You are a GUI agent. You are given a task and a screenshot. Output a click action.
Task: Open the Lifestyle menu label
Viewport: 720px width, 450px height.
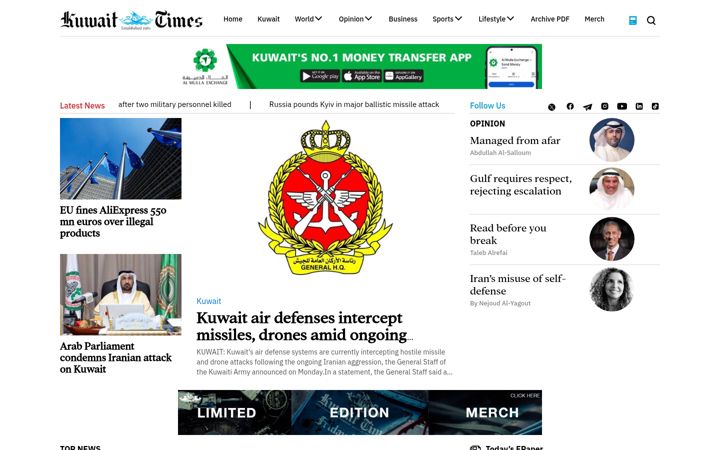coord(492,19)
